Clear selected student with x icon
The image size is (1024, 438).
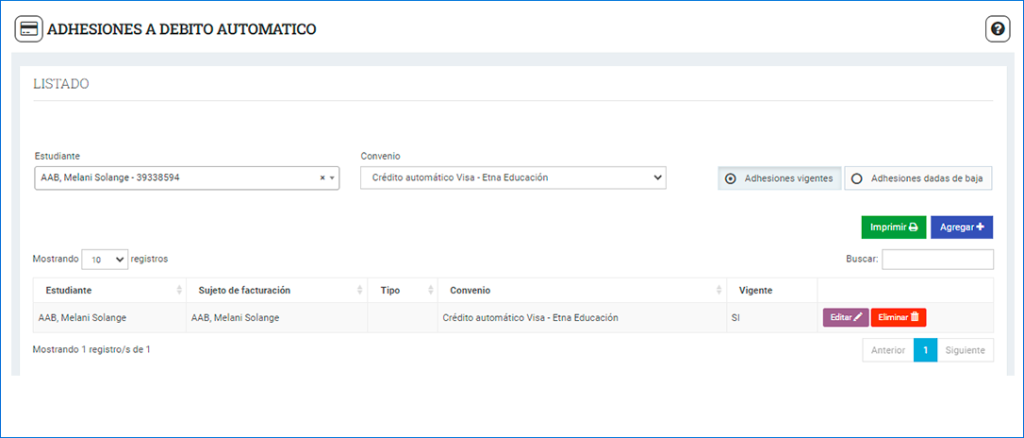[322, 178]
